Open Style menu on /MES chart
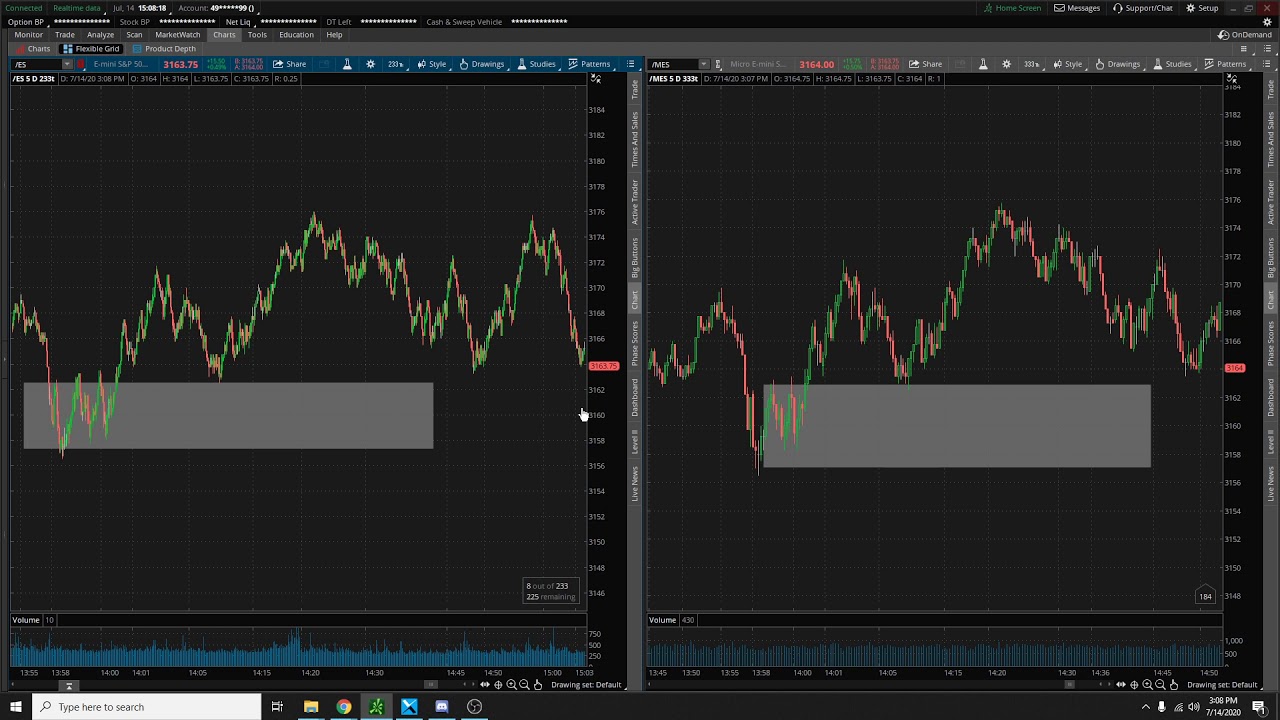1280x720 pixels. coord(1068,64)
